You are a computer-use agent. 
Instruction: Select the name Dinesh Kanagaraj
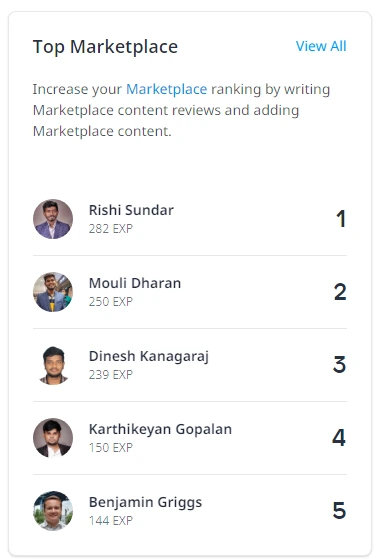[149, 357]
